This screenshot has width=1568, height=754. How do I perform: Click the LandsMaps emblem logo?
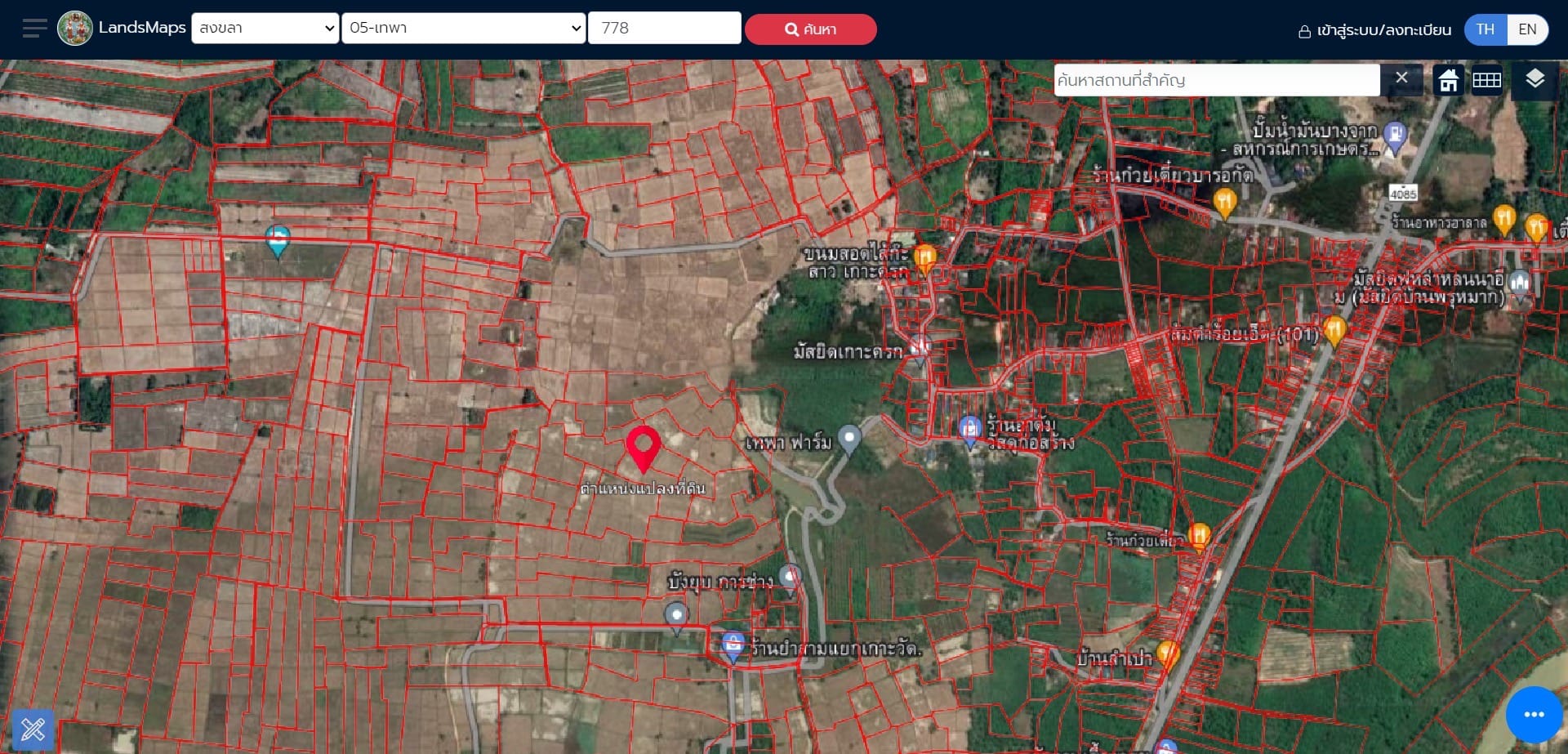[75, 29]
